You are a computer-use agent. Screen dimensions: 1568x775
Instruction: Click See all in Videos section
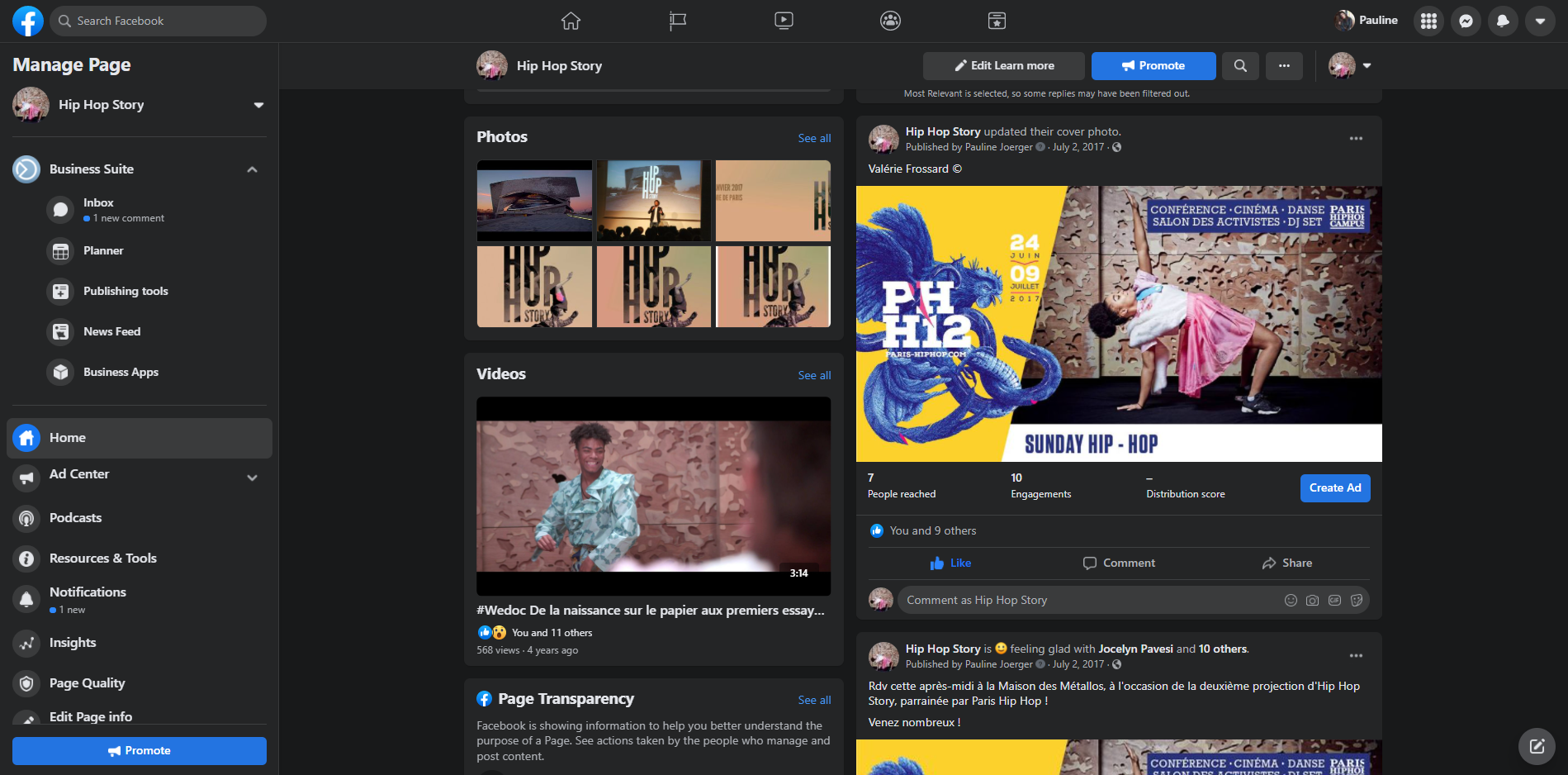[x=814, y=375]
